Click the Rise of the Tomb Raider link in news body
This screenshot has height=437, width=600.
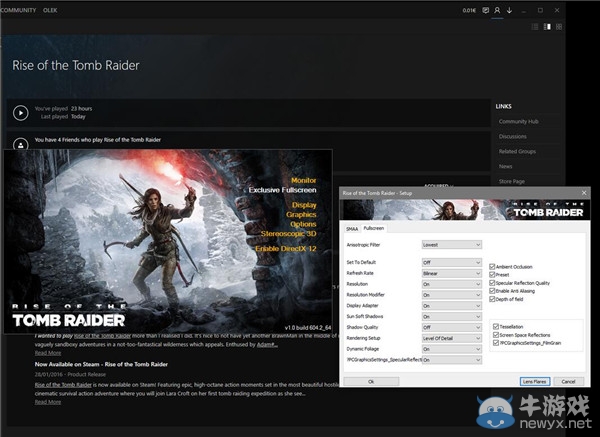(63, 385)
